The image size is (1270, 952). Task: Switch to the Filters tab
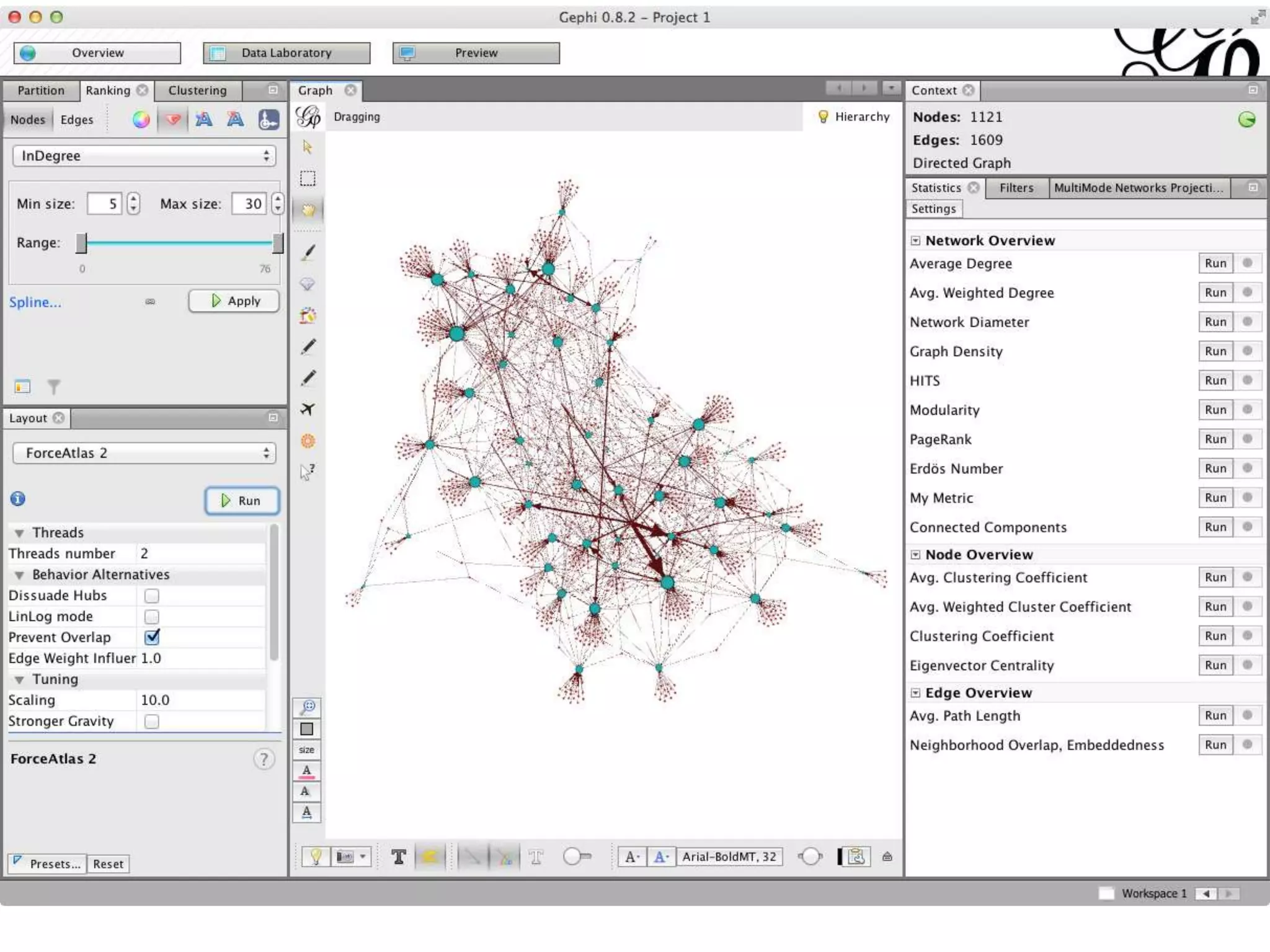[x=1016, y=188]
